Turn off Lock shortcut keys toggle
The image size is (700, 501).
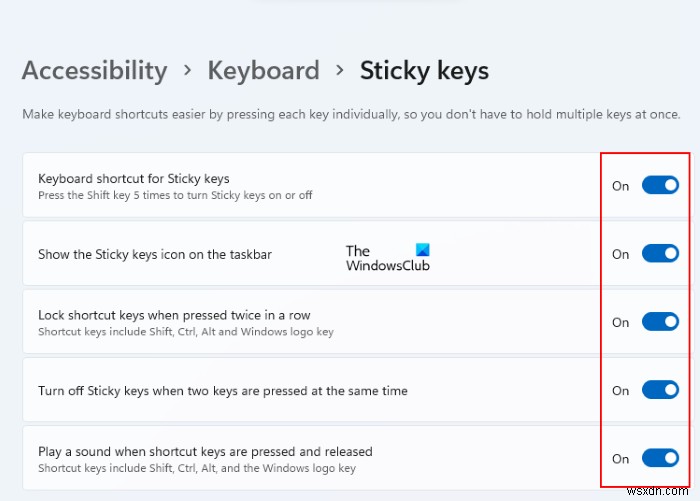tap(660, 322)
